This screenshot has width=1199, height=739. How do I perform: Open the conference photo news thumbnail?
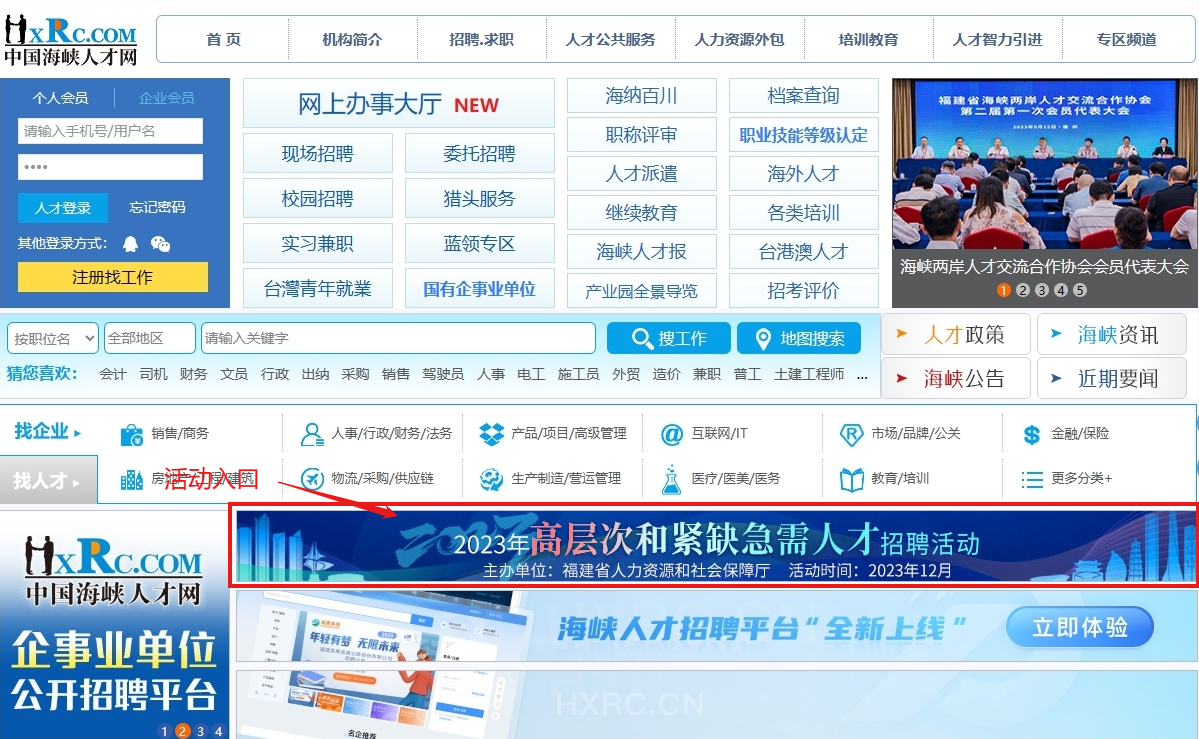point(1045,164)
